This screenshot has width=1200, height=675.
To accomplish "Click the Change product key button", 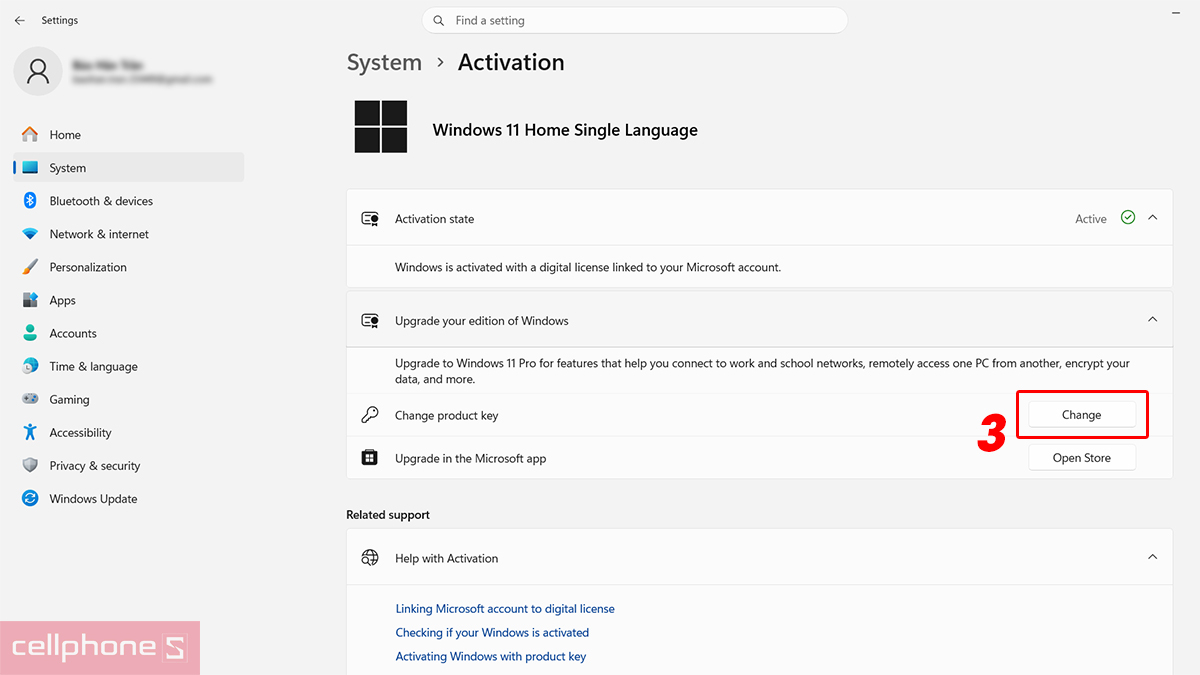I will (x=1082, y=415).
